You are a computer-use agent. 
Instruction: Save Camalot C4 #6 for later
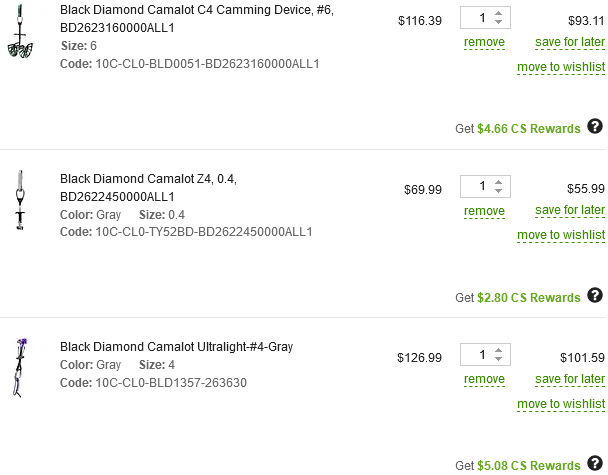point(570,42)
